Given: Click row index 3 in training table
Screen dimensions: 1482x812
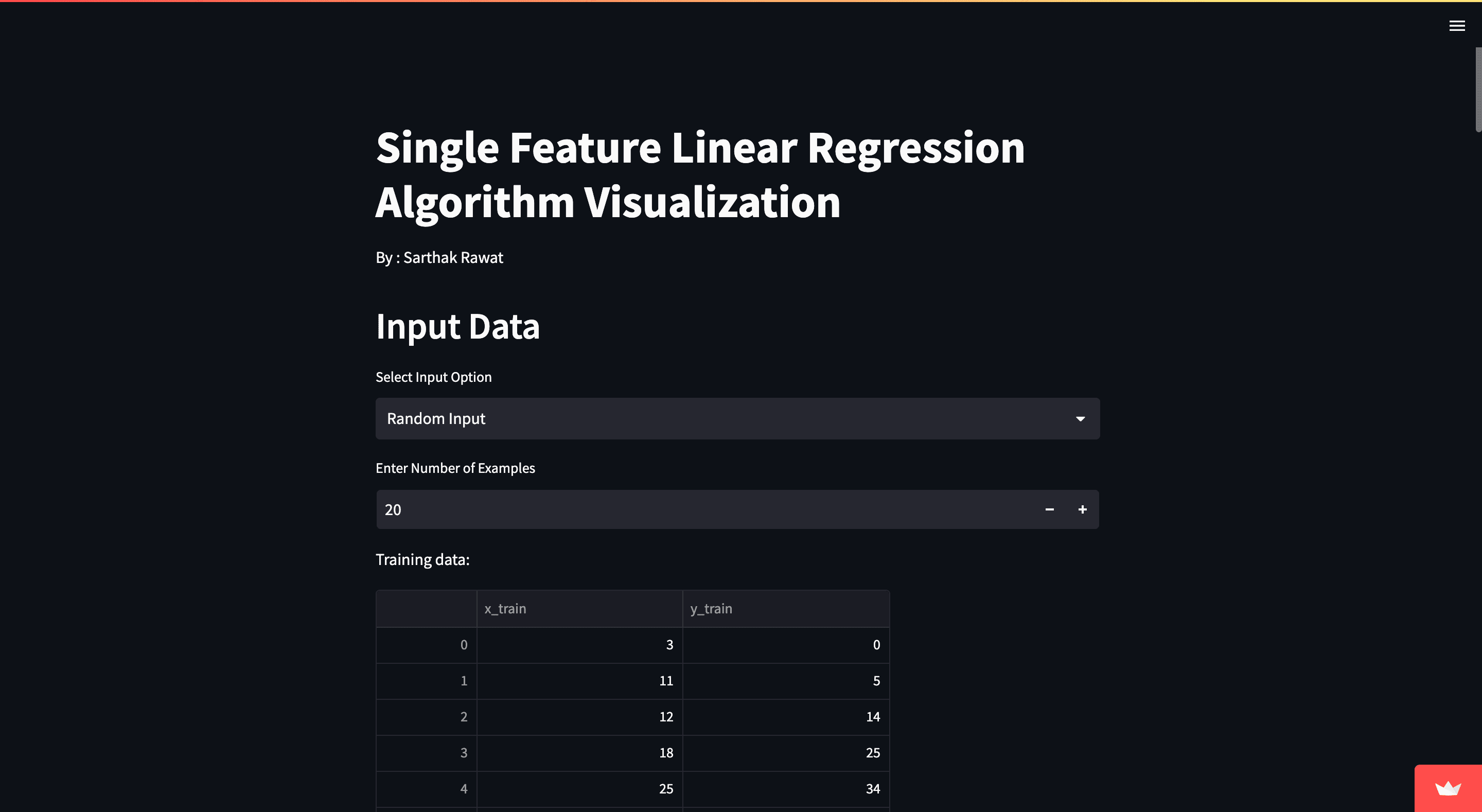Looking at the screenshot, I should pos(426,753).
